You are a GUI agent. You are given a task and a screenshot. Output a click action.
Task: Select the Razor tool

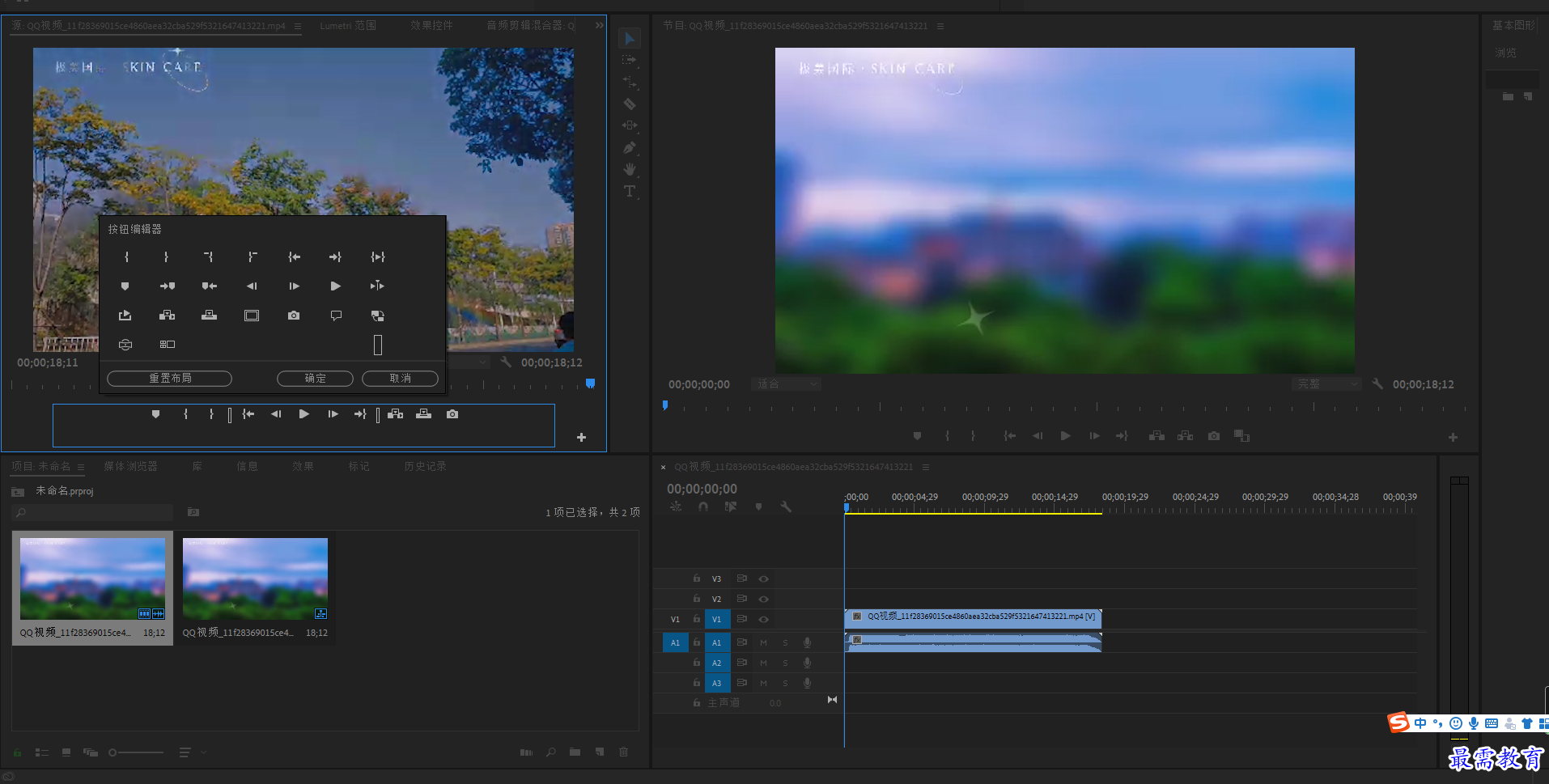(629, 104)
